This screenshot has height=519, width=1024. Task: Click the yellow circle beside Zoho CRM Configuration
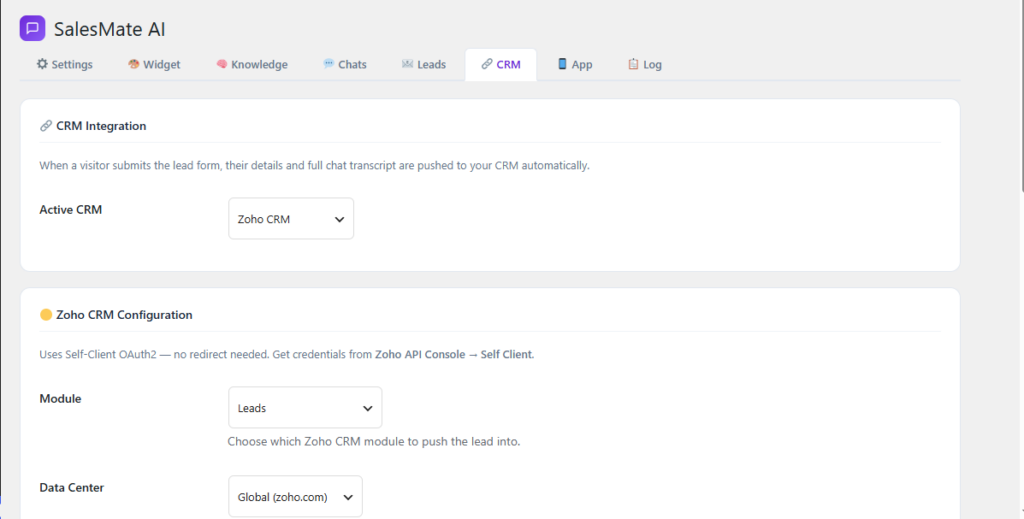pyautogui.click(x=46, y=315)
